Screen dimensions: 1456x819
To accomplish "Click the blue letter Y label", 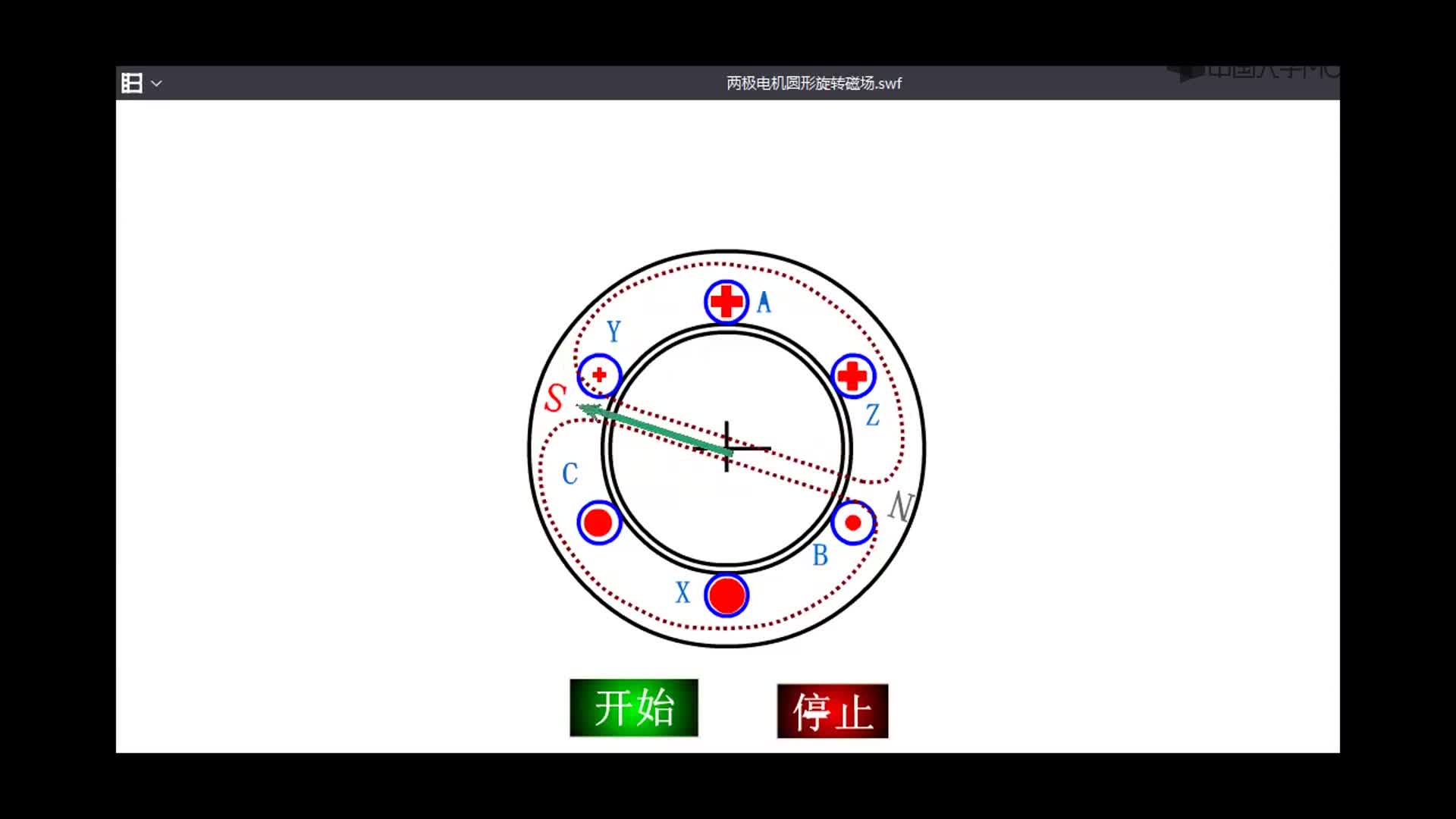I will pyautogui.click(x=613, y=331).
